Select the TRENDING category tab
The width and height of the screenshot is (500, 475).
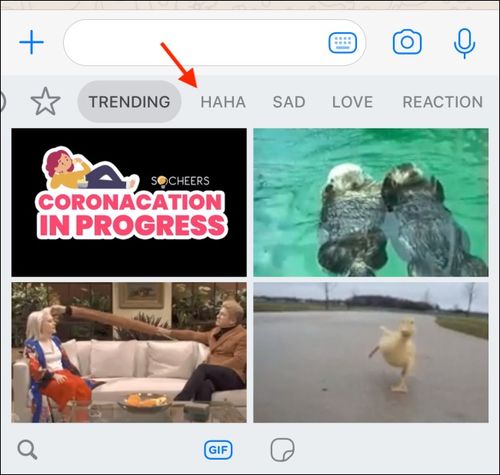tap(129, 102)
